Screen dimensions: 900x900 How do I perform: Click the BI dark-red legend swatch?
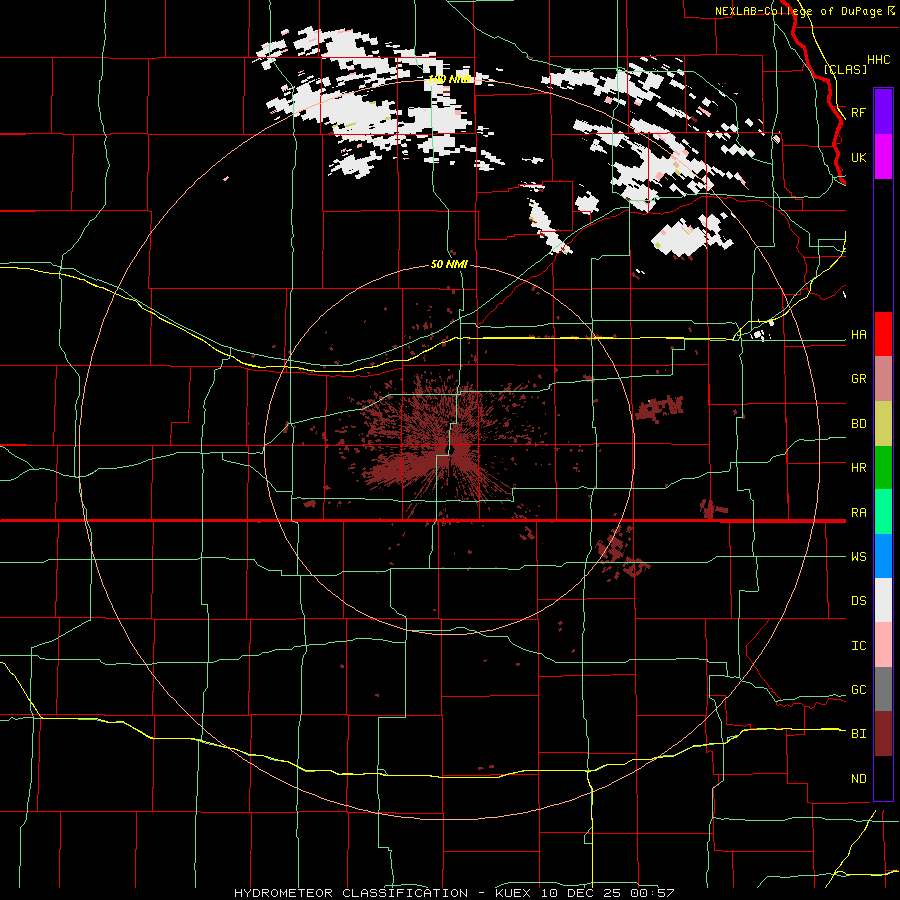click(x=883, y=734)
